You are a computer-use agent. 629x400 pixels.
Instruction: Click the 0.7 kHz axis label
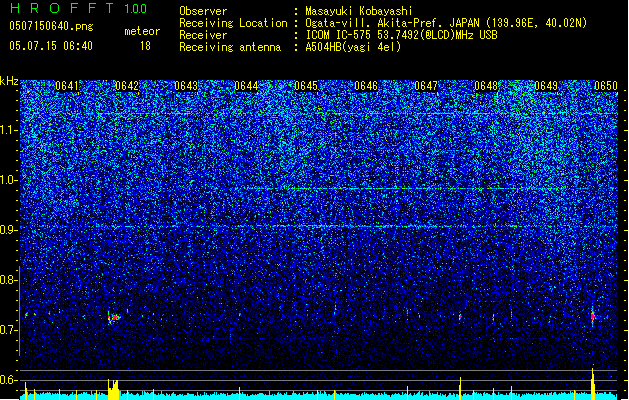click(9, 330)
